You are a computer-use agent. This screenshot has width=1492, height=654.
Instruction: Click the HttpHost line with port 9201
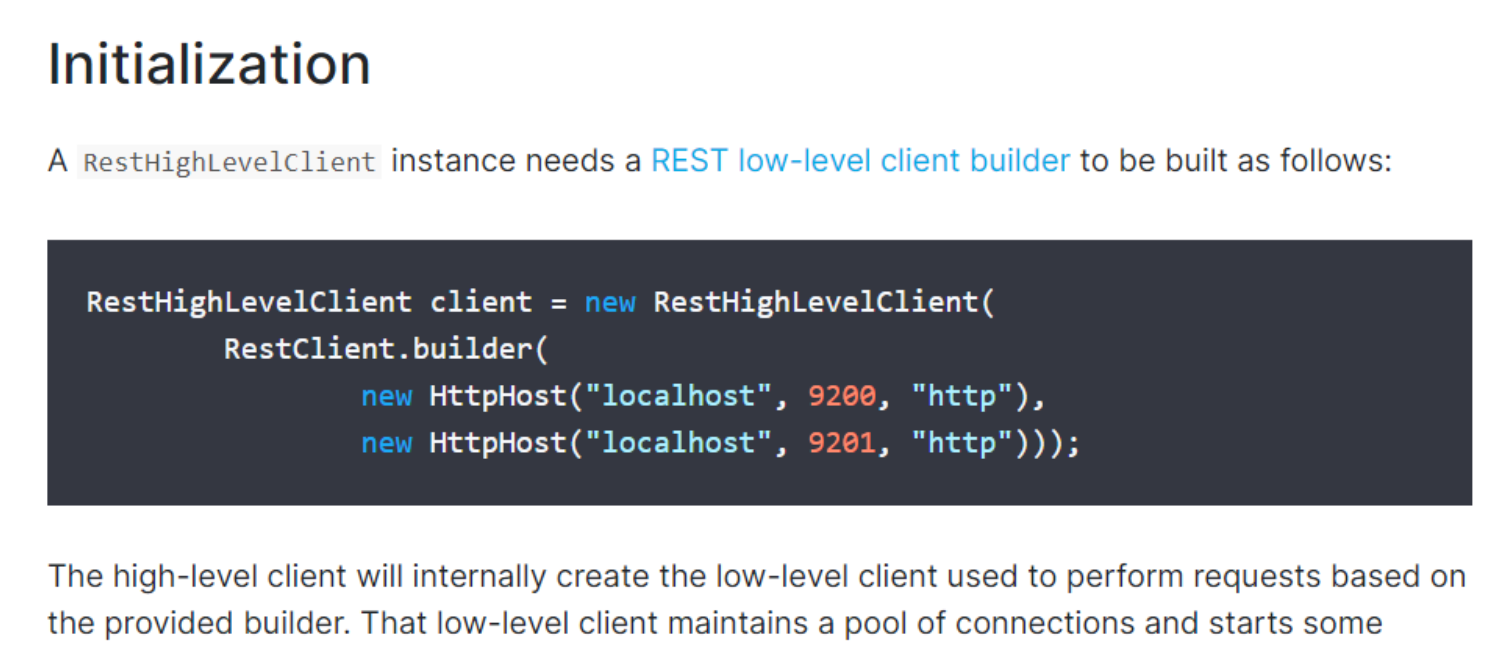pyautogui.click(x=721, y=443)
